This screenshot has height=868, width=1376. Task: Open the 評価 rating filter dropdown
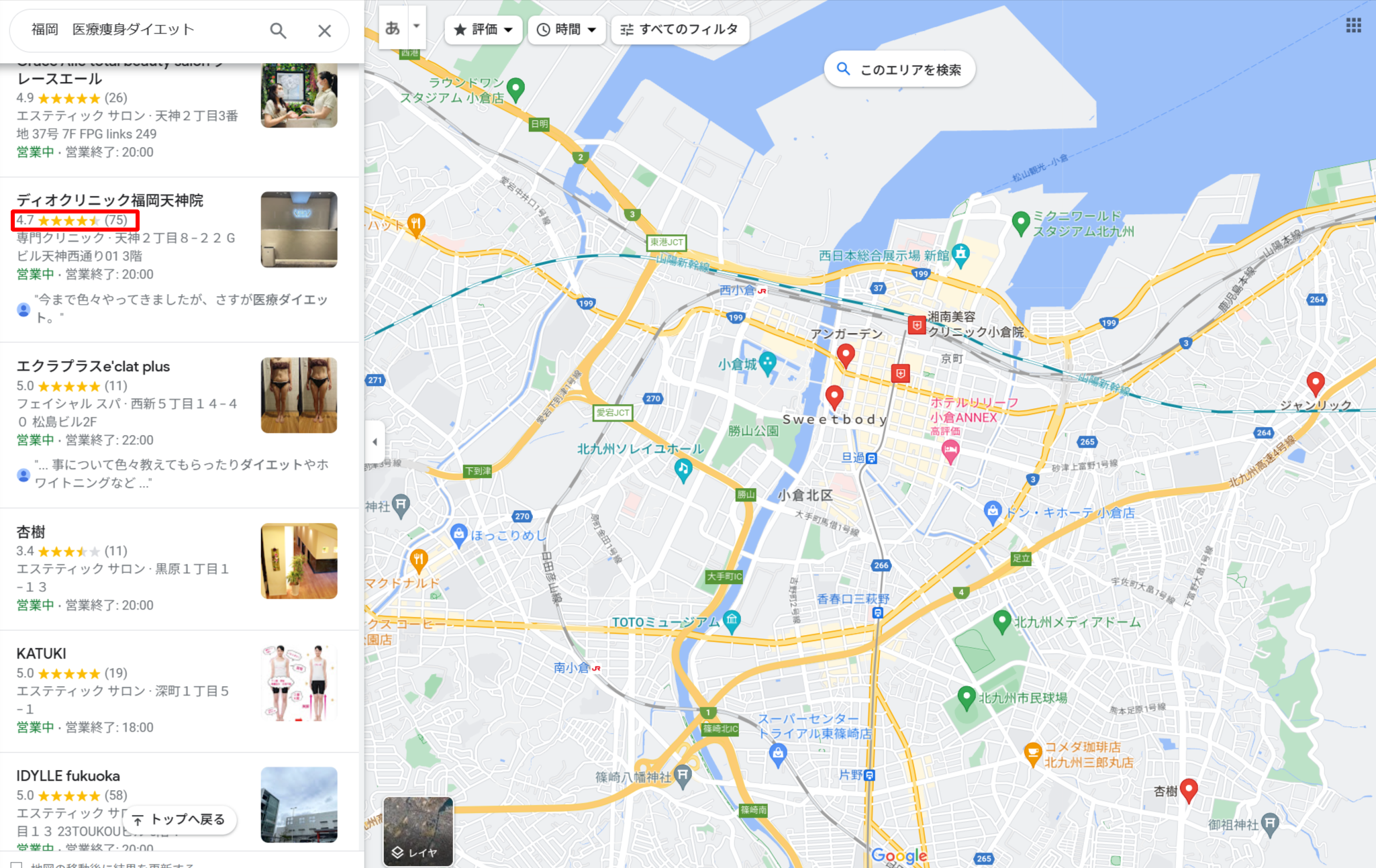click(x=483, y=30)
